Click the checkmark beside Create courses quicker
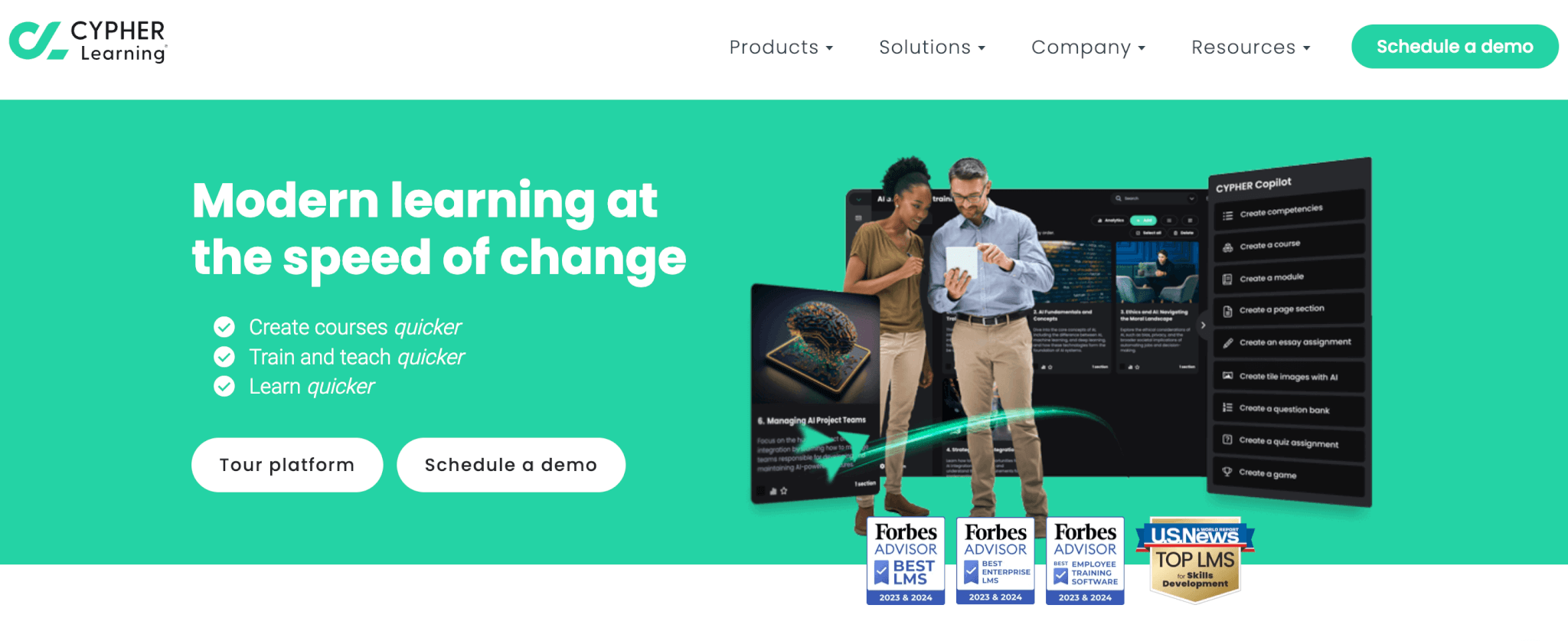The image size is (1568, 641). click(224, 328)
